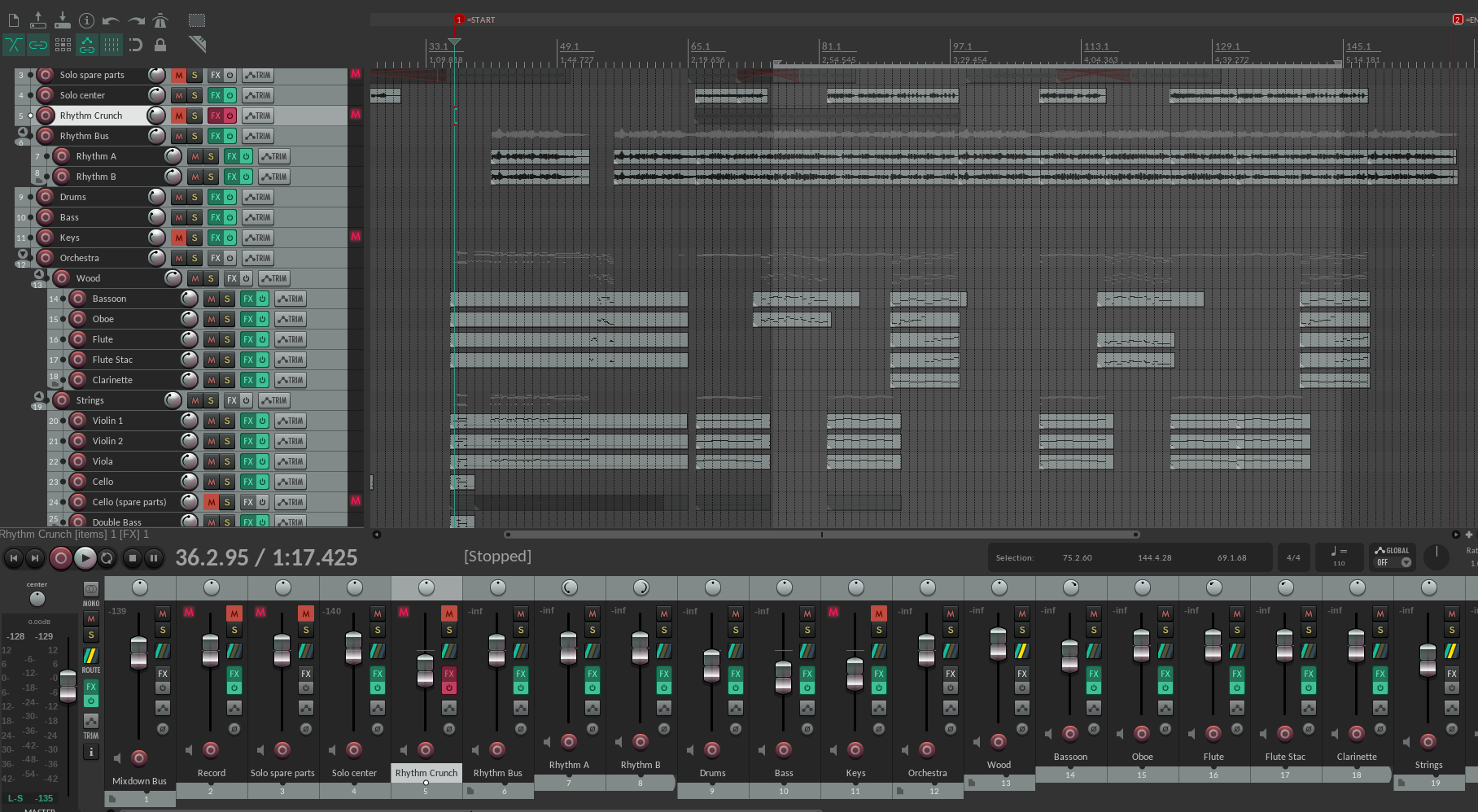This screenshot has height=812, width=1478.
Task: Toggle the grid lines icon
Action: click(x=112, y=45)
